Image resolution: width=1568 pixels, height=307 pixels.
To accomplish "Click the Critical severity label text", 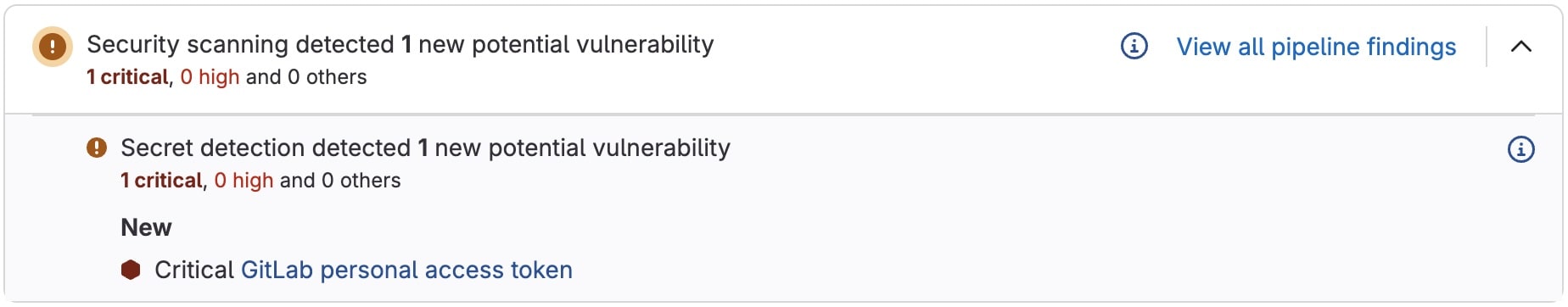I will click(x=194, y=270).
